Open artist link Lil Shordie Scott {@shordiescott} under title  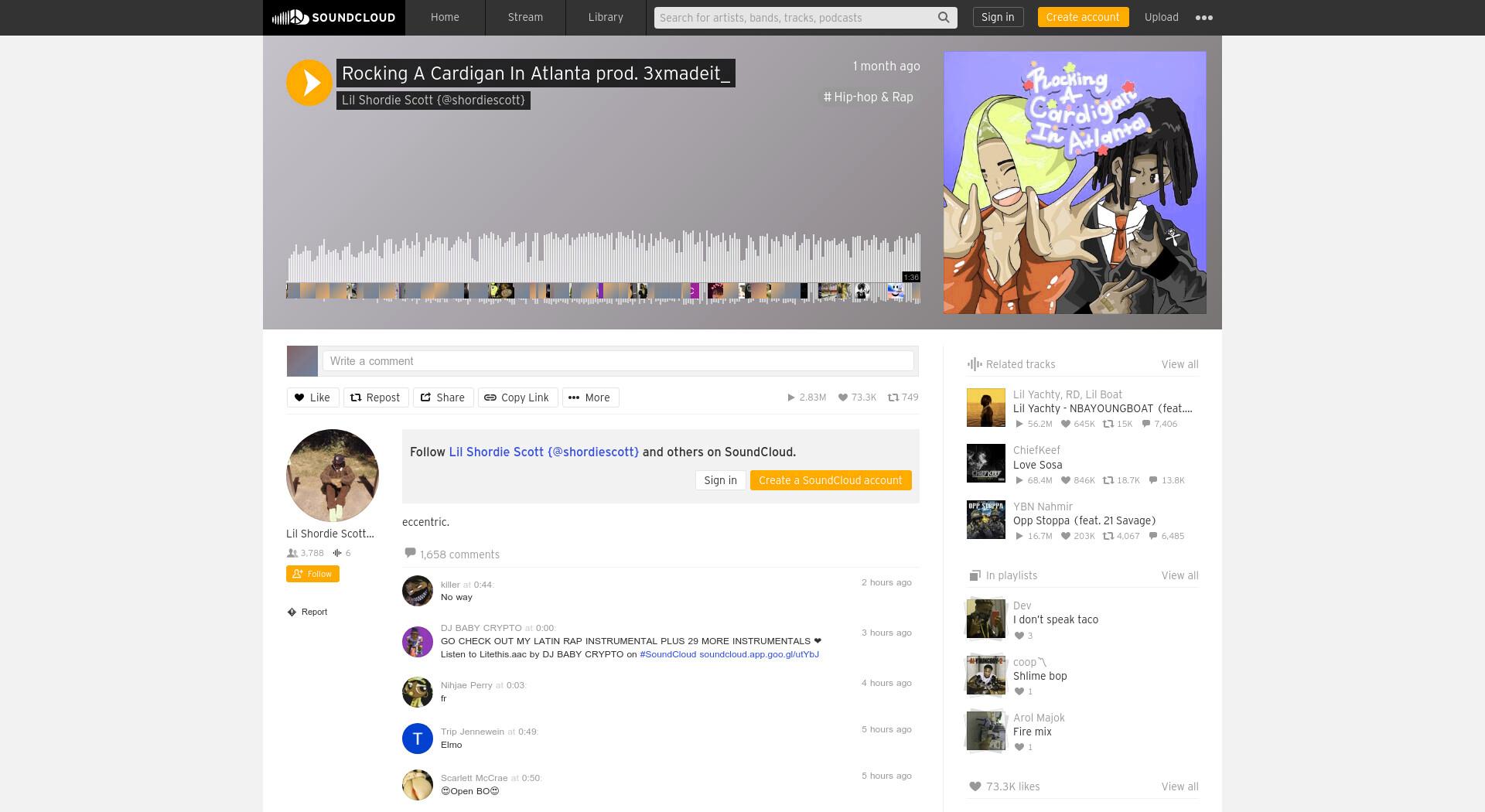point(433,100)
